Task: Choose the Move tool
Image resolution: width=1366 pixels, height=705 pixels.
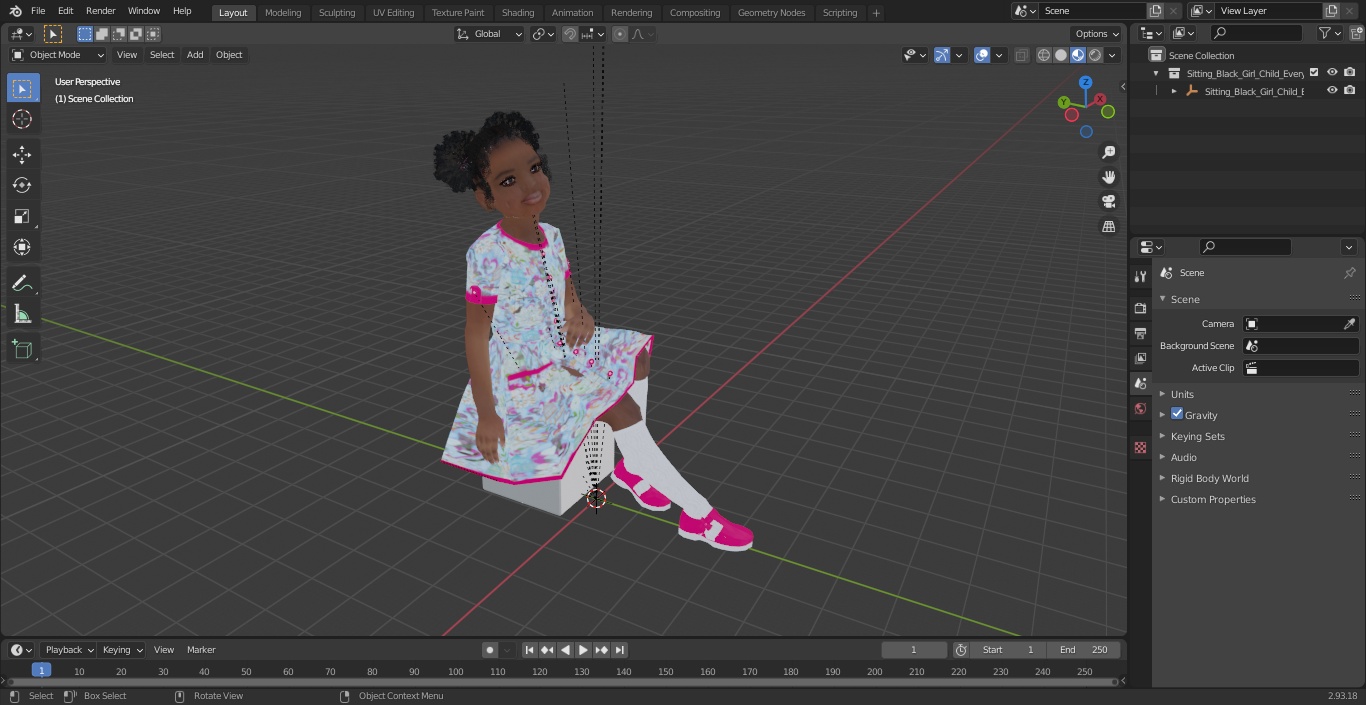Action: pos(22,154)
